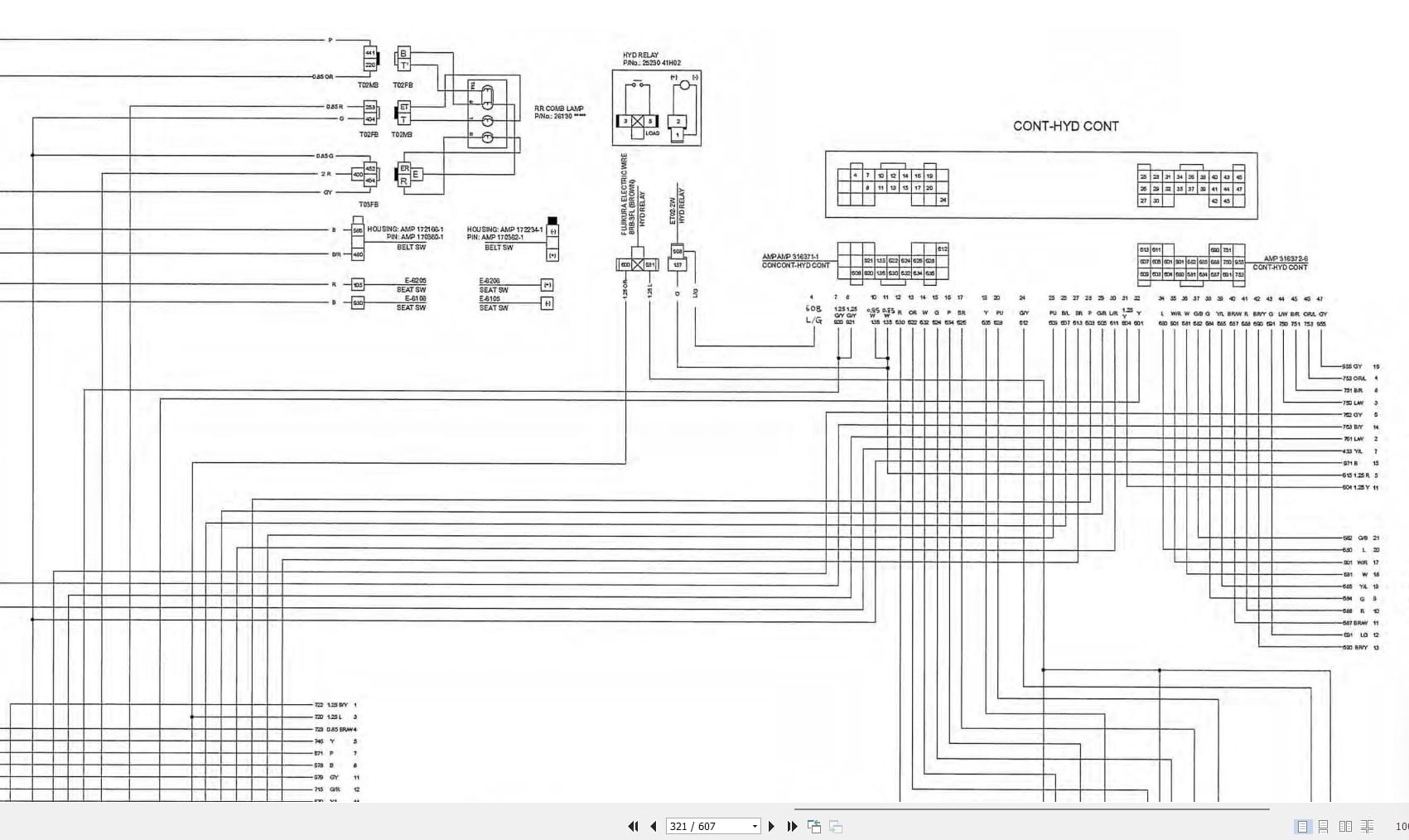1409x840 pixels.
Task: Open the page number dropdown list
Action: pyautogui.click(x=753, y=826)
